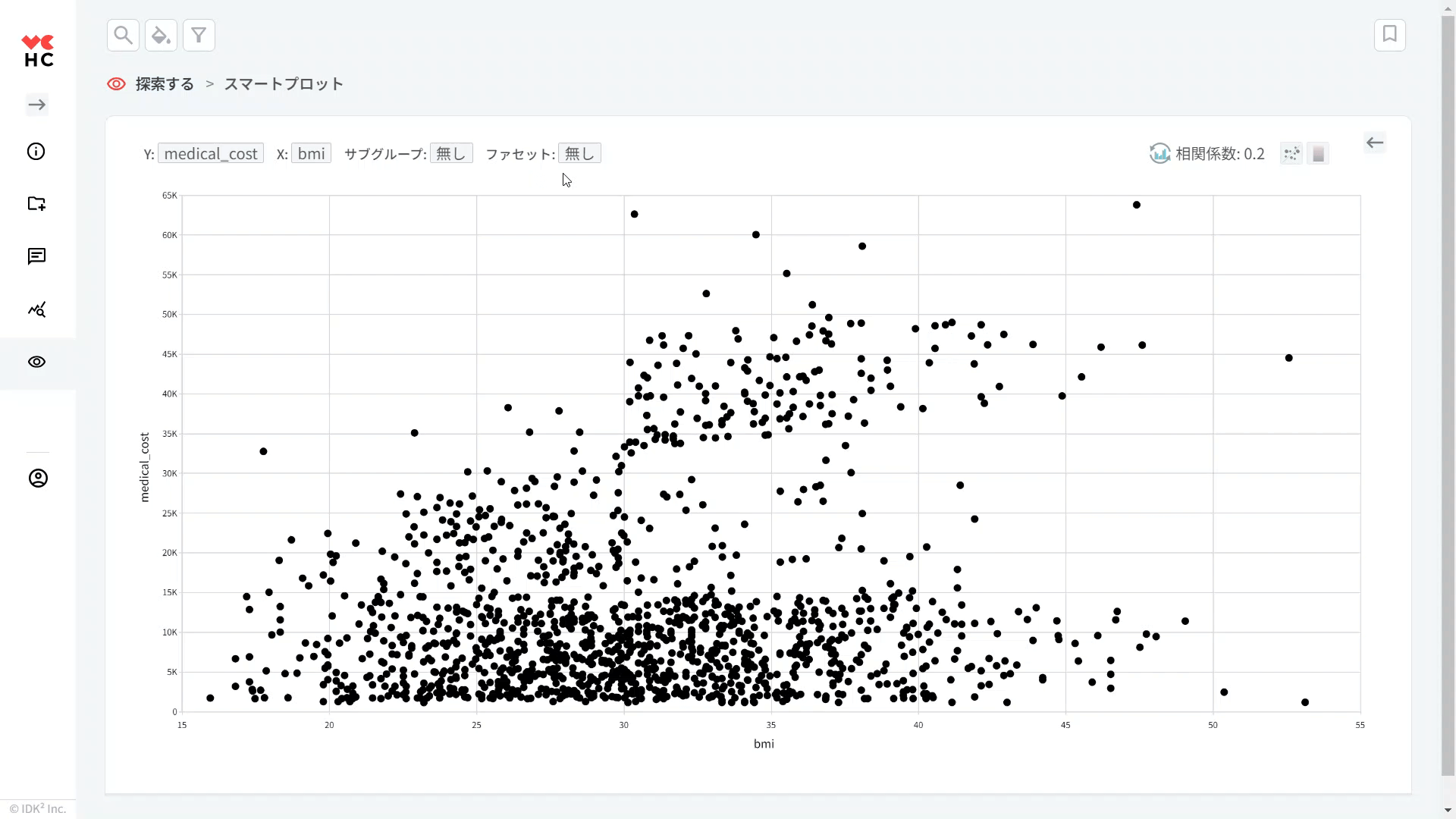The height and width of the screenshot is (819, 1456).
Task: Open the search magnifier tool
Action: (123, 35)
